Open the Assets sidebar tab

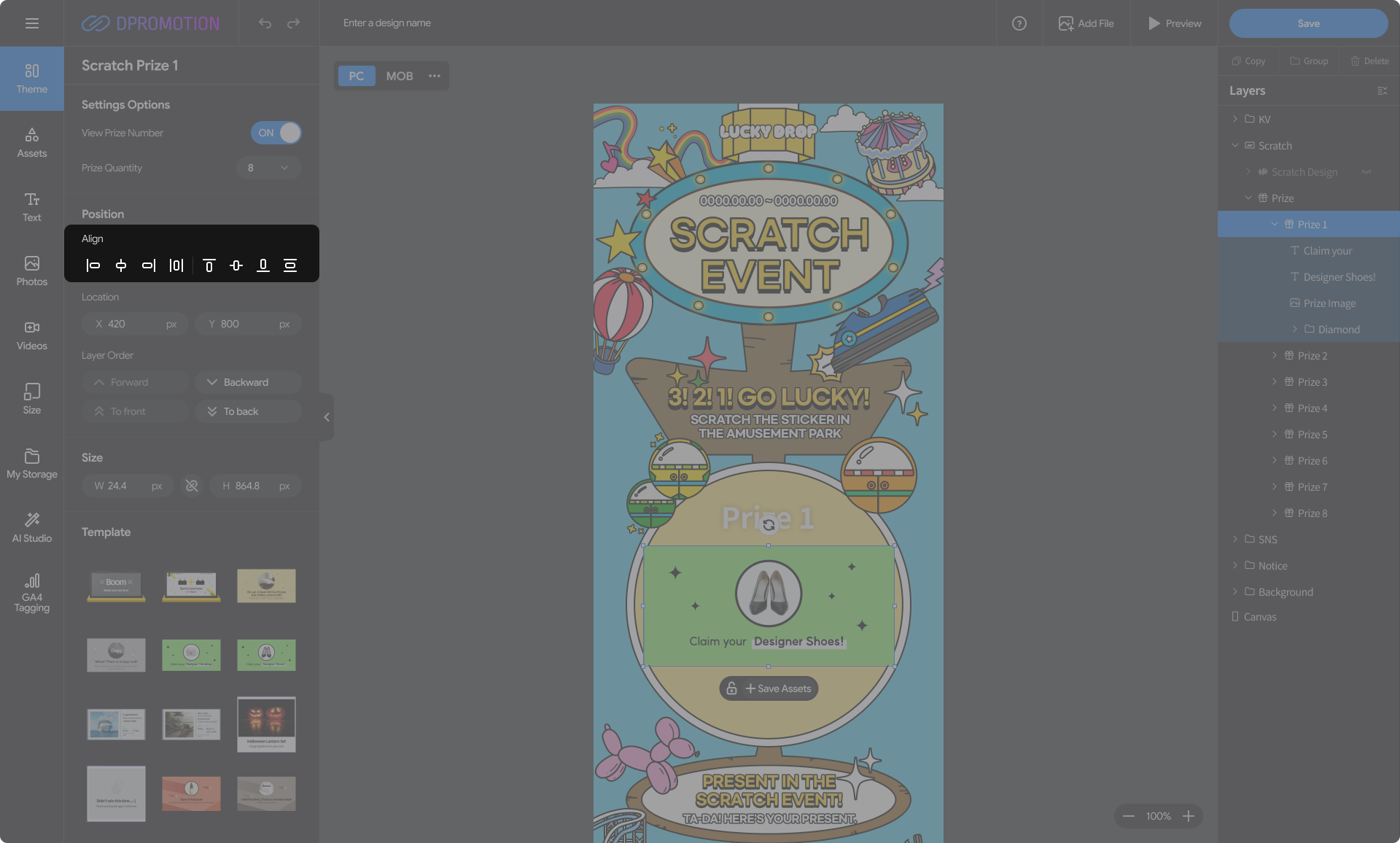tap(32, 141)
